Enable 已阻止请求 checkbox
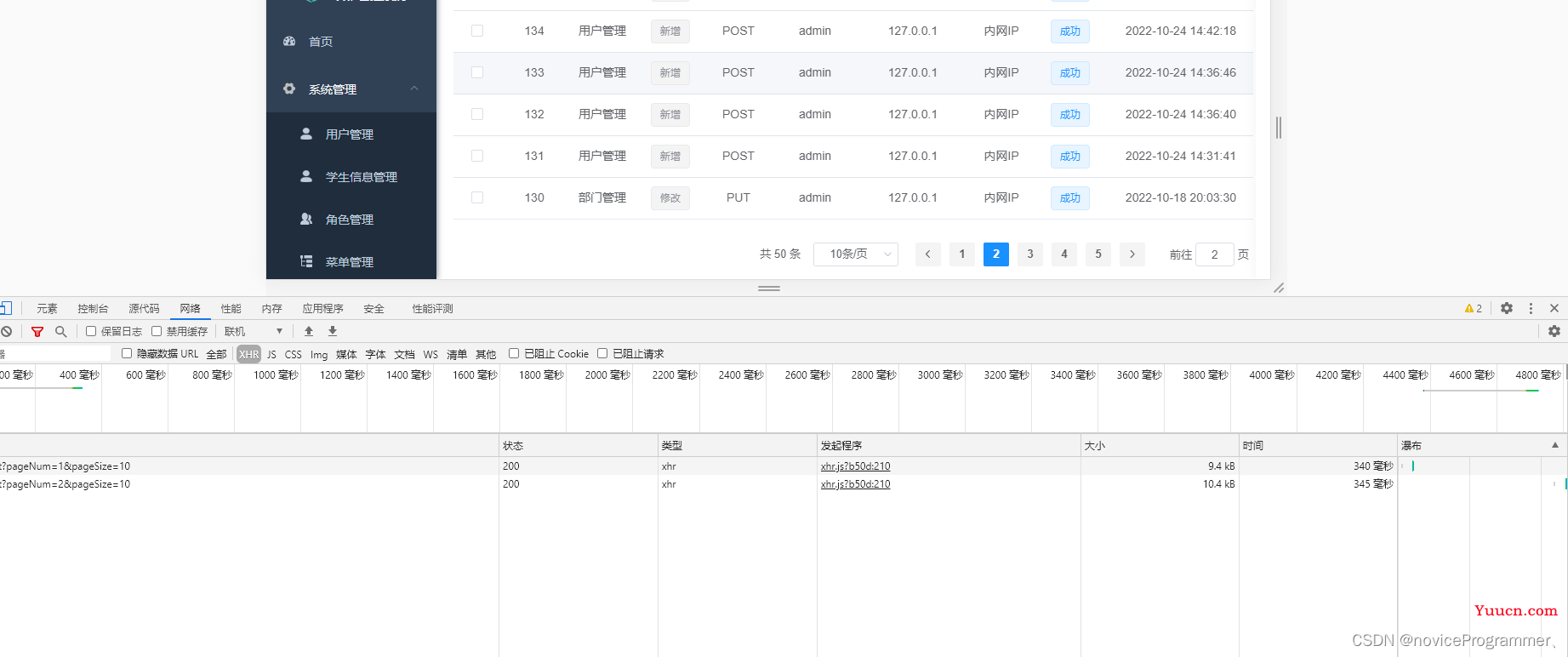 pyautogui.click(x=602, y=353)
